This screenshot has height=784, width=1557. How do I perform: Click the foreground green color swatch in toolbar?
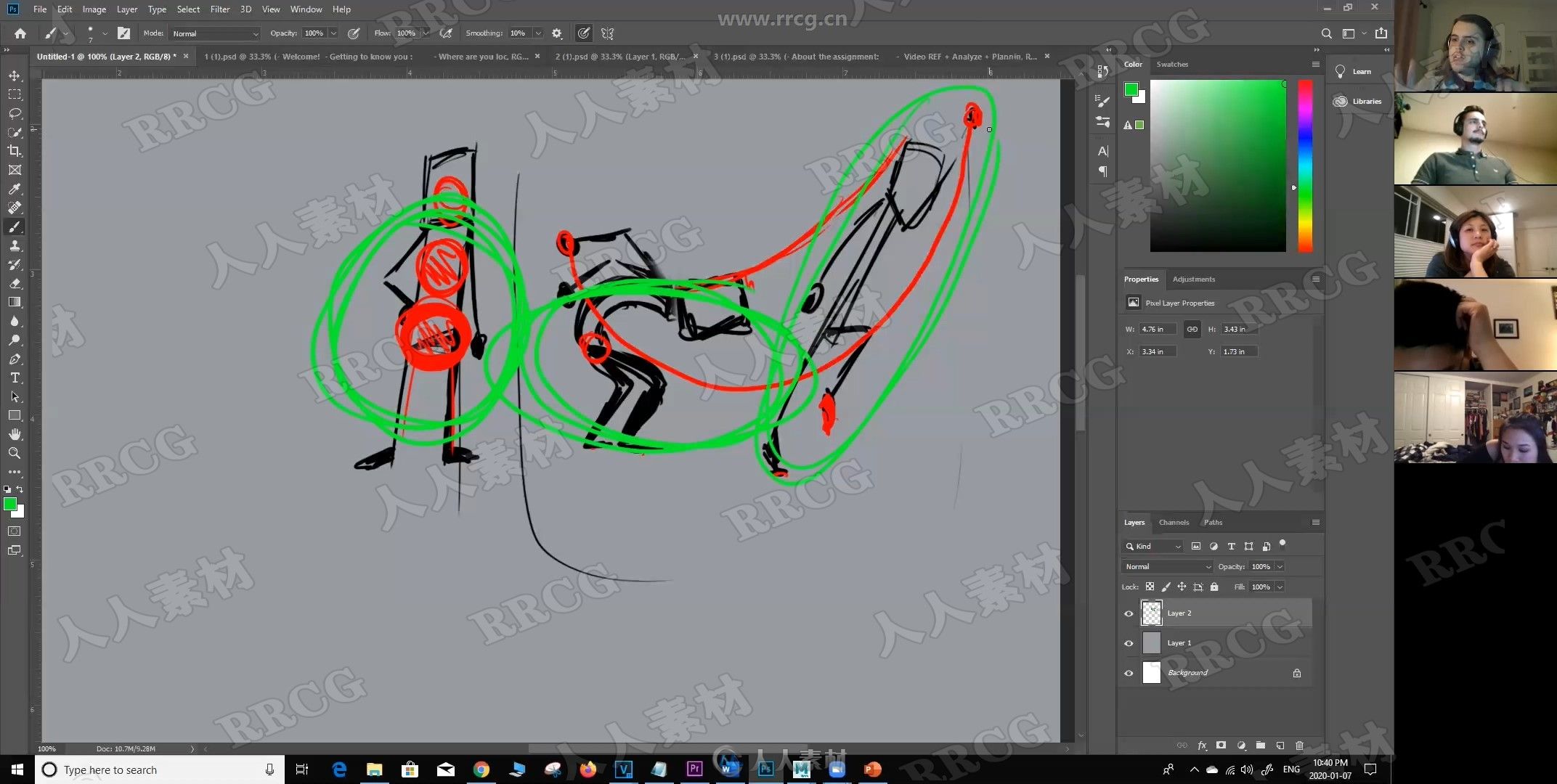pyautogui.click(x=10, y=505)
